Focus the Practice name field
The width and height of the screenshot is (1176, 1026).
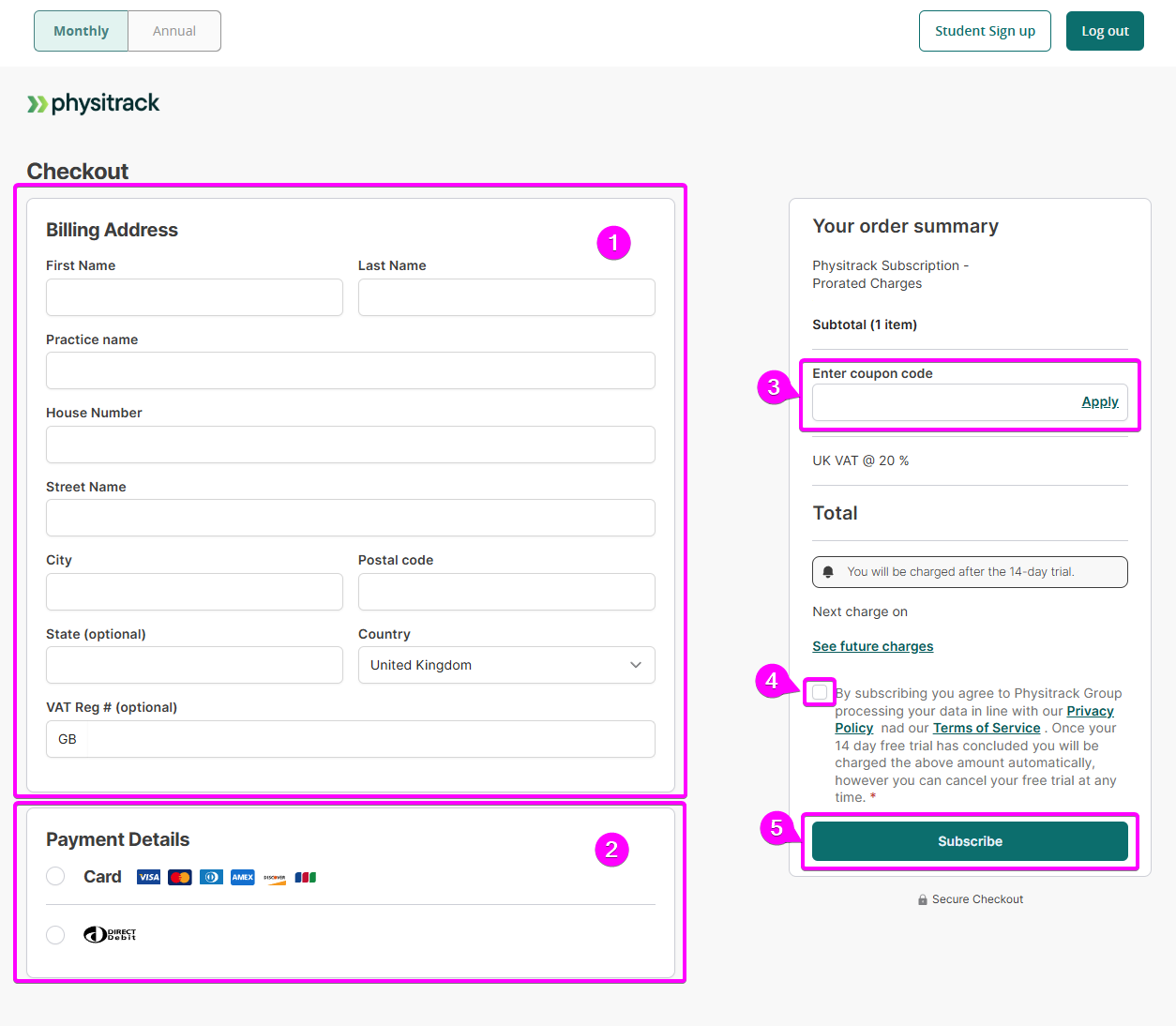351,370
